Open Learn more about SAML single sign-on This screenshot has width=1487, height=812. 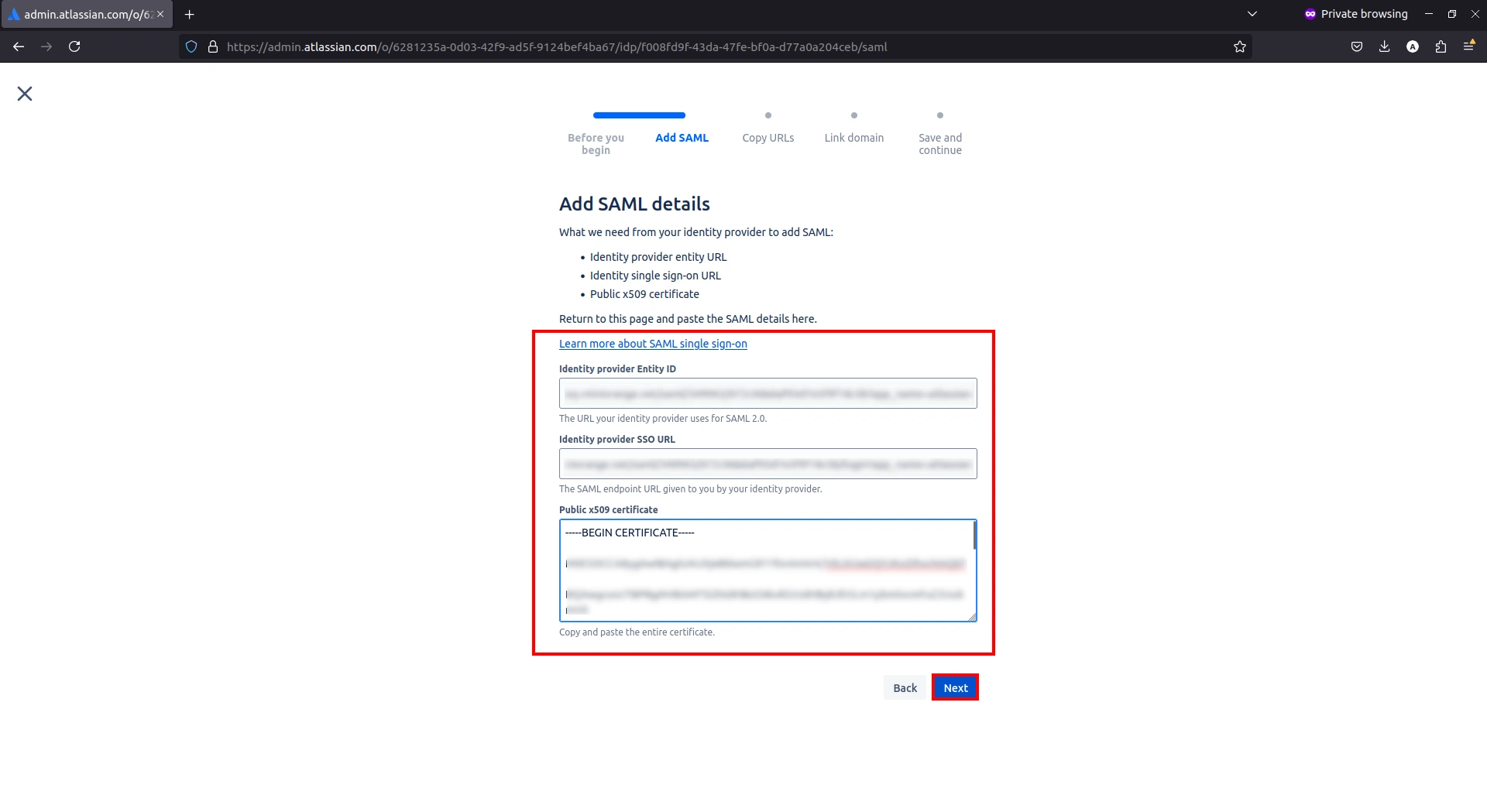653,344
